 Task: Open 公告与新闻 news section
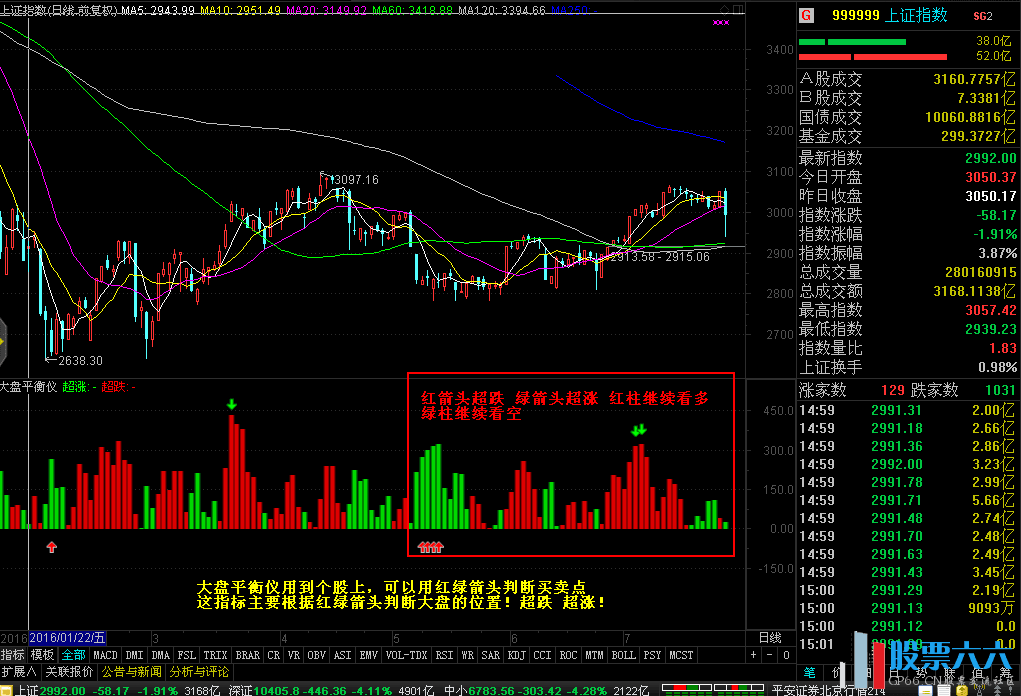[132, 672]
